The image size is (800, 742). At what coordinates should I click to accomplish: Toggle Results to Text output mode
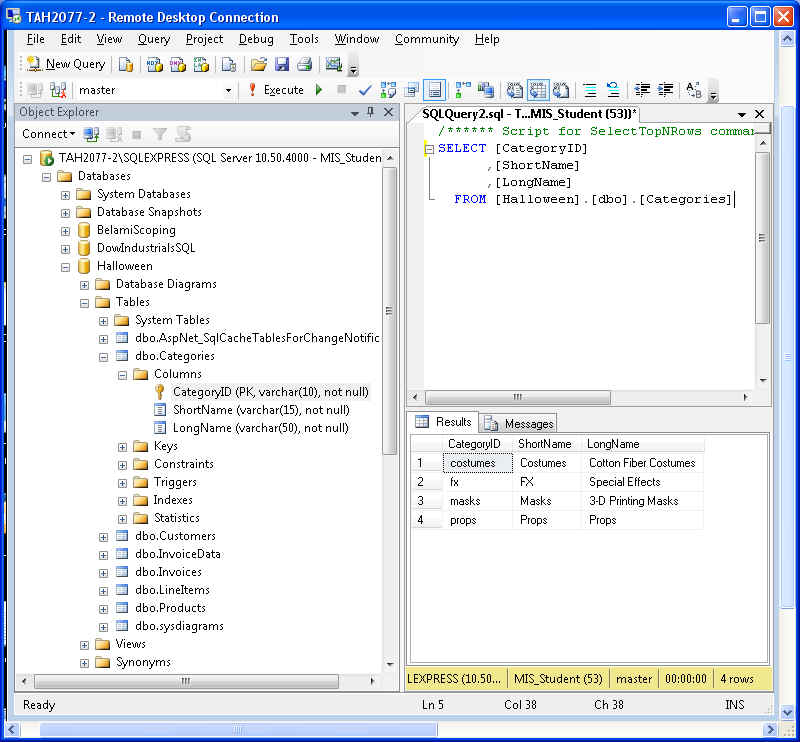tap(515, 90)
